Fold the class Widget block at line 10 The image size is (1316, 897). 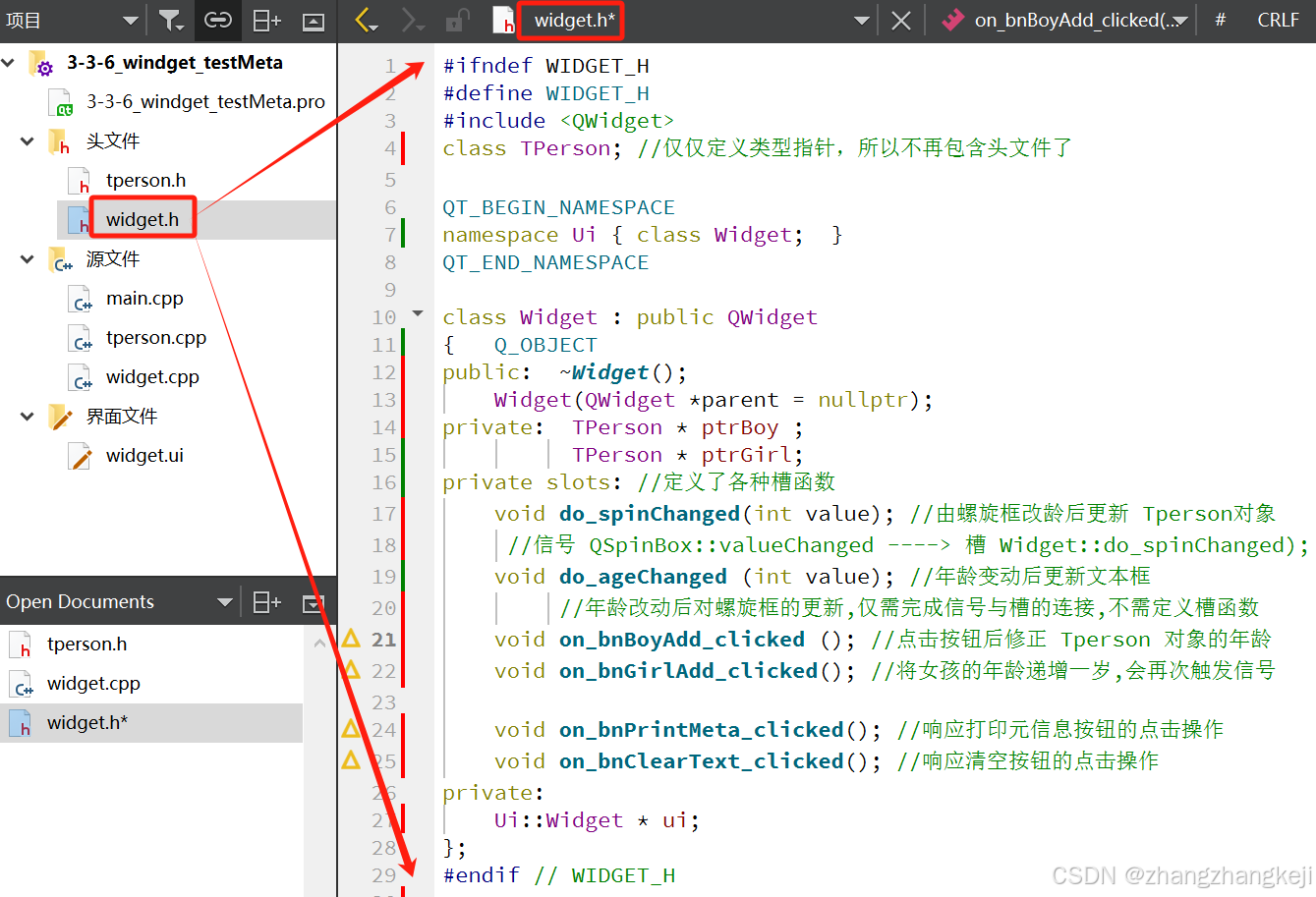click(x=418, y=315)
